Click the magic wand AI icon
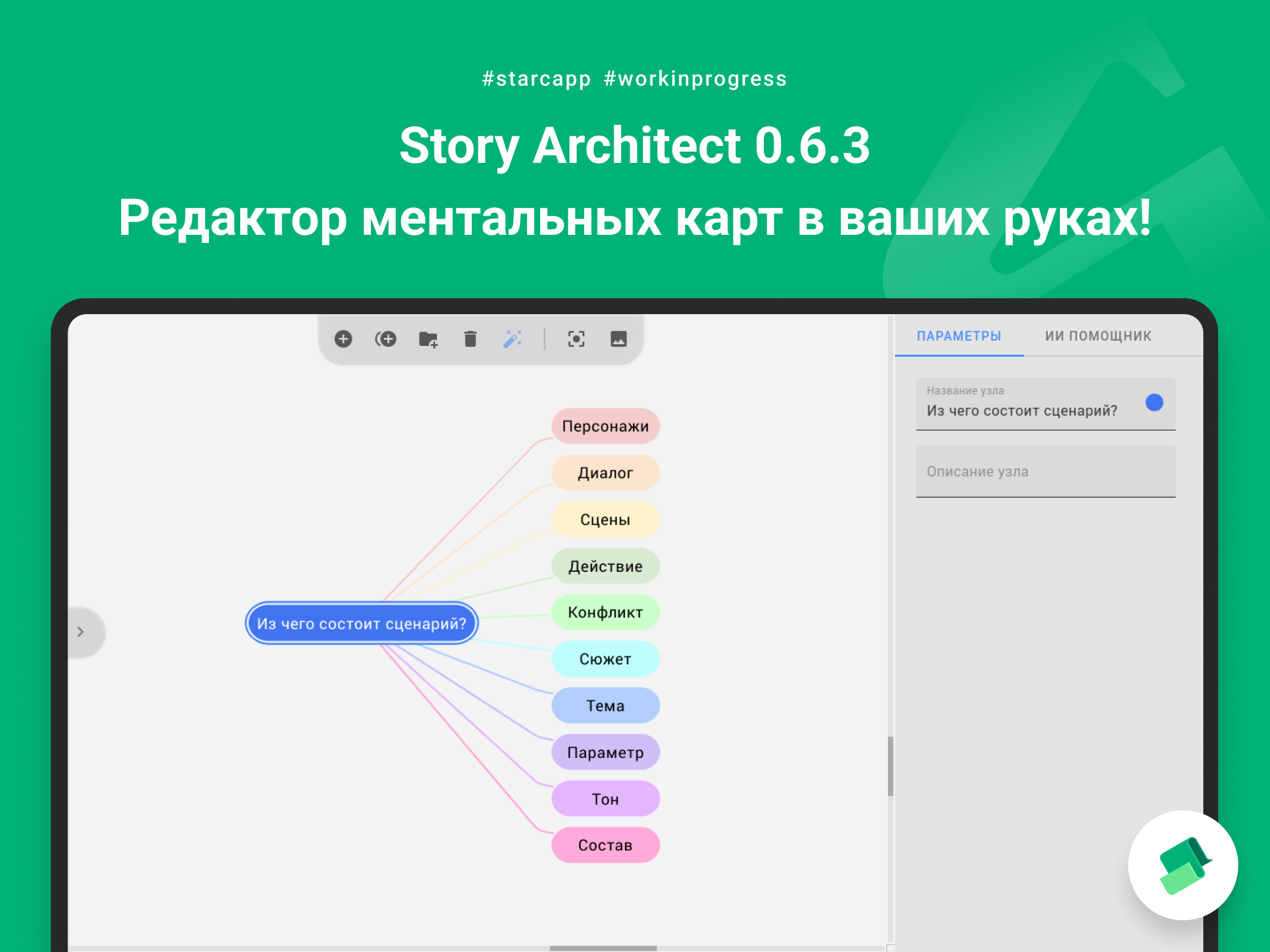 tap(513, 339)
